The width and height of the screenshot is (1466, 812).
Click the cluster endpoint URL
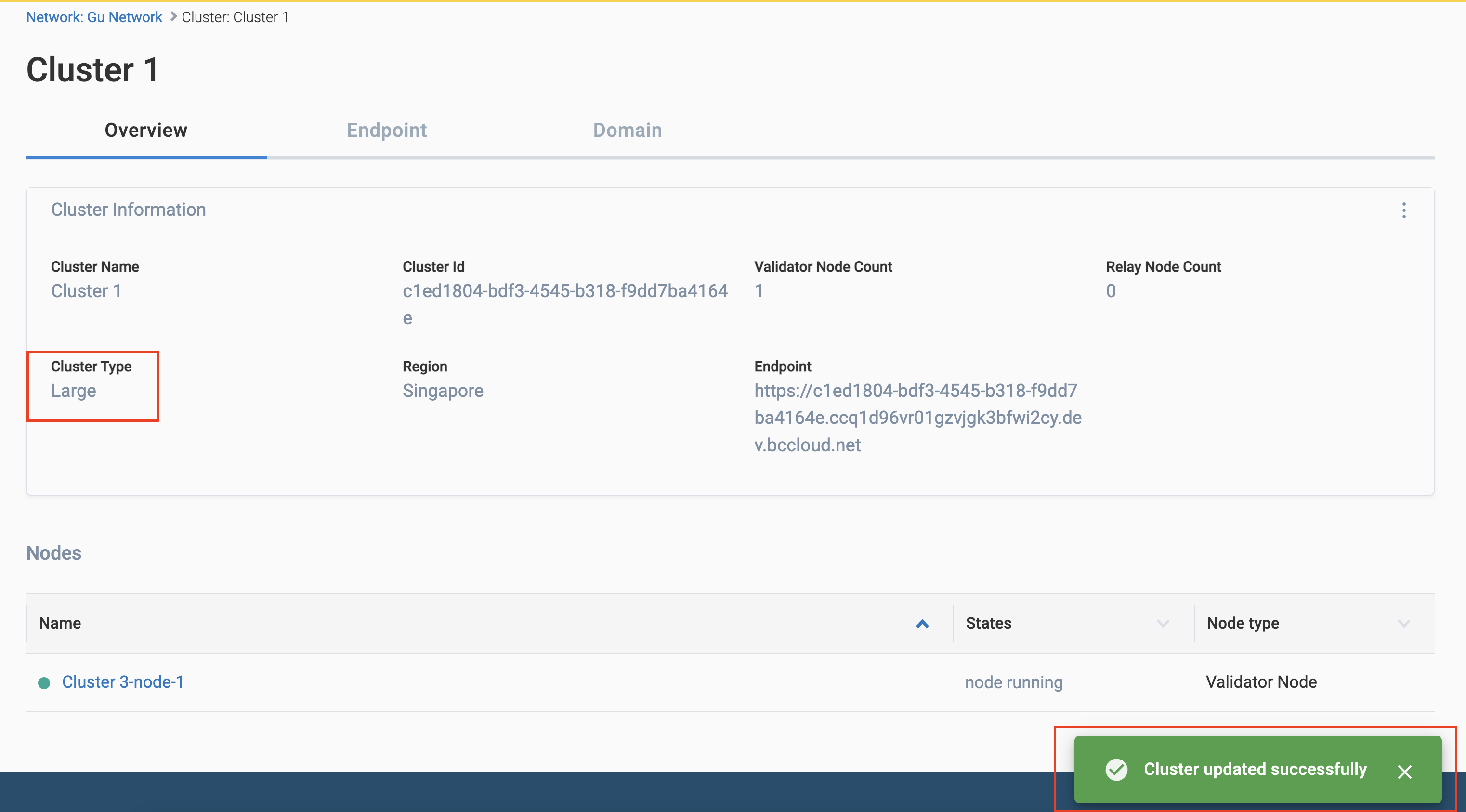[917, 418]
